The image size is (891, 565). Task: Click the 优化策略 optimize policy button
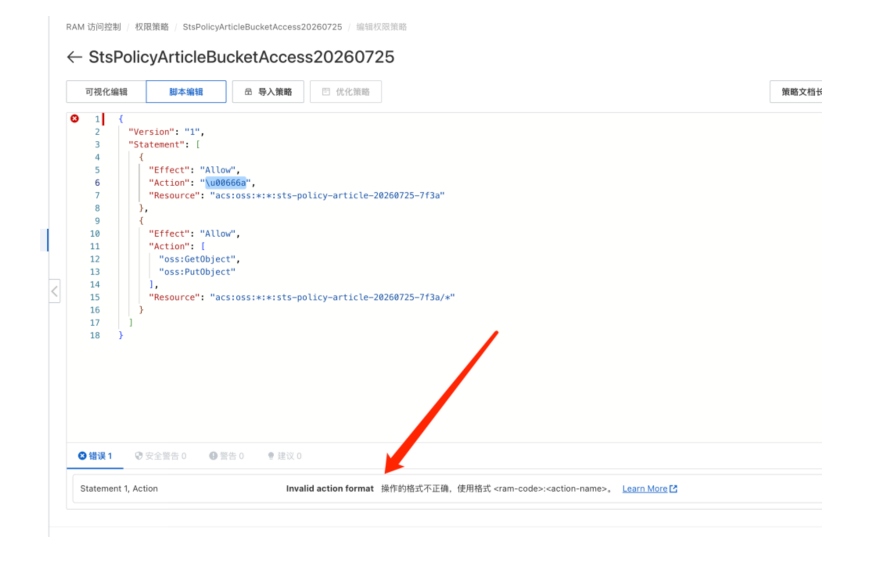[345, 92]
